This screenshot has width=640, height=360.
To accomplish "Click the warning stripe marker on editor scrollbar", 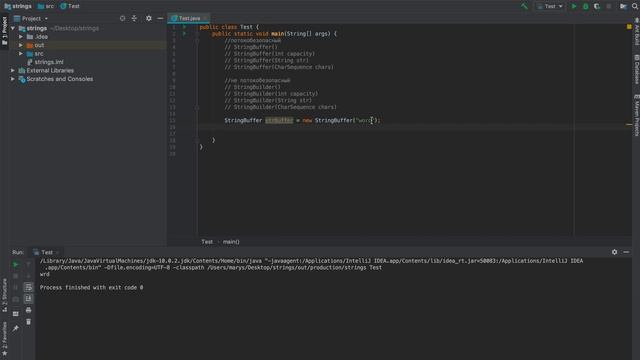I will tap(629, 124).
